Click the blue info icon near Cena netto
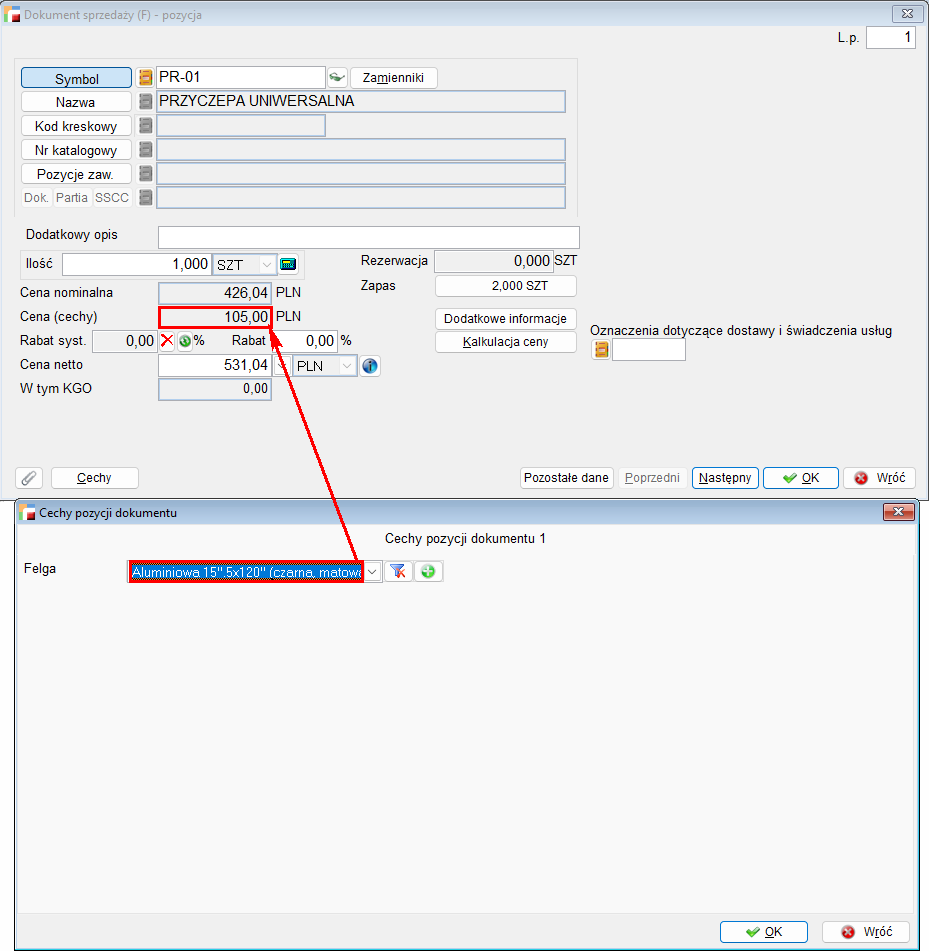 click(370, 366)
